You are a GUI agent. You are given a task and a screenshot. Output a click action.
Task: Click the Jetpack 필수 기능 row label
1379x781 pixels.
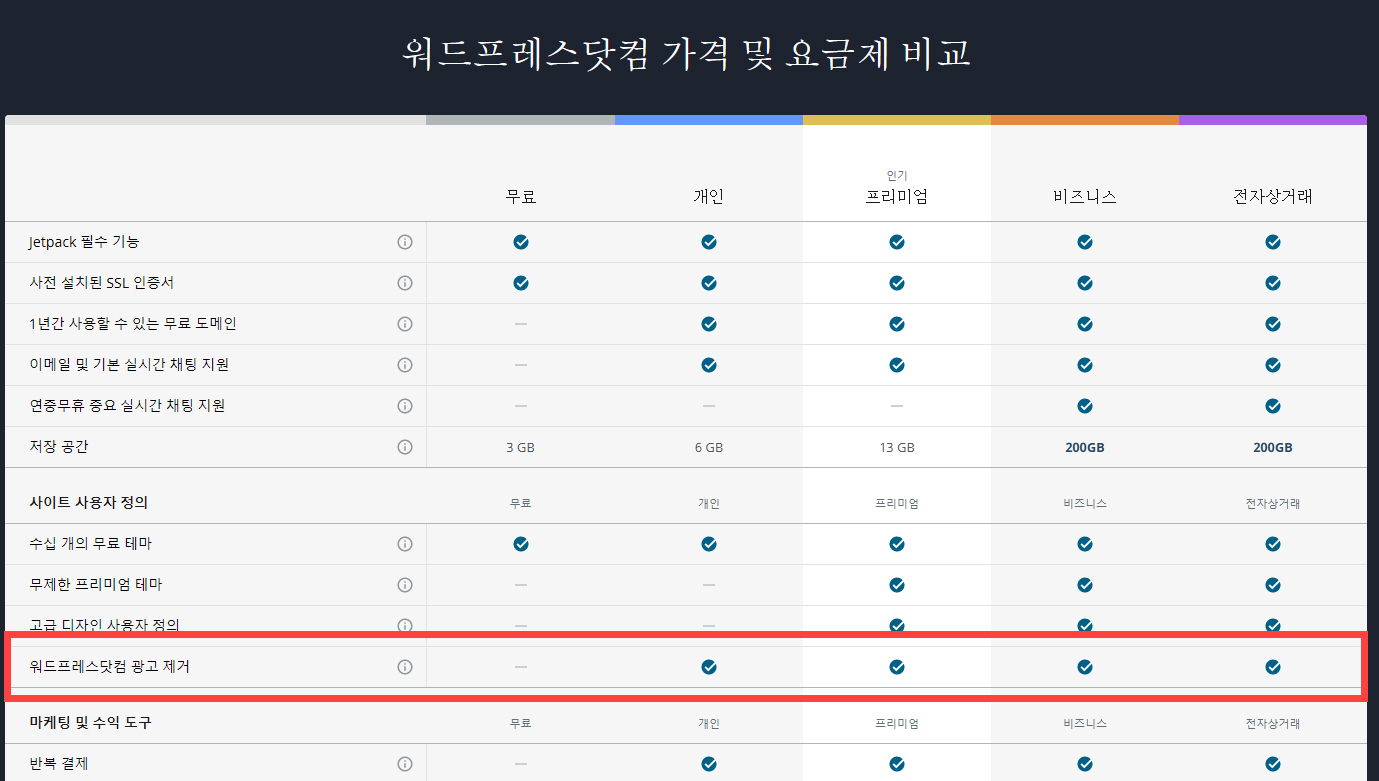click(85, 242)
